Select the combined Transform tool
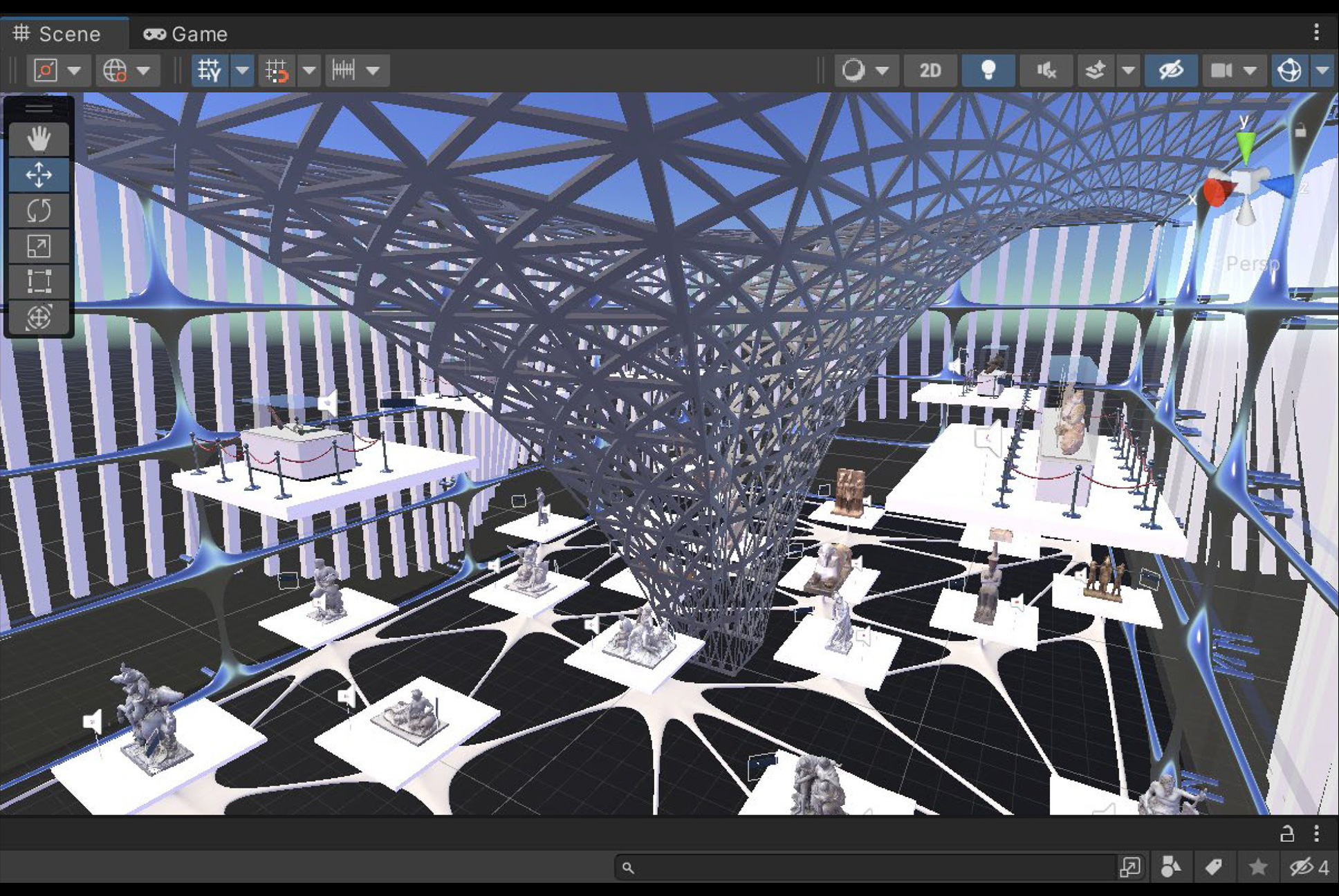 pyautogui.click(x=39, y=317)
